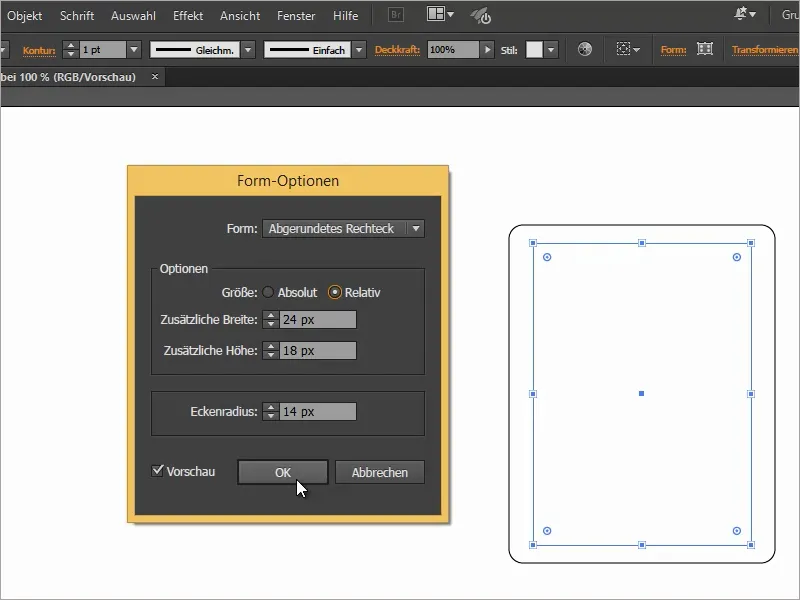Viewport: 800px width, 600px height.
Task: Open the Auswahl menu
Action: click(x=133, y=16)
